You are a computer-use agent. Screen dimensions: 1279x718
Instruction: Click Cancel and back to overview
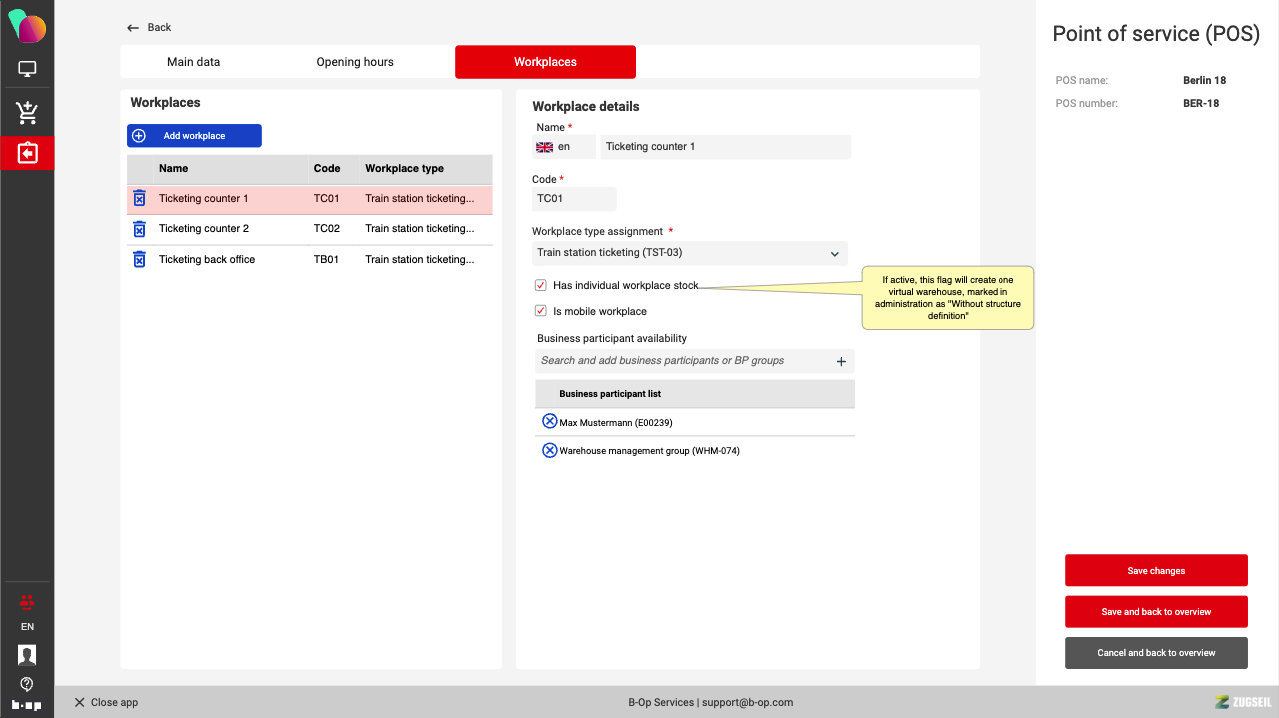[1156, 653]
